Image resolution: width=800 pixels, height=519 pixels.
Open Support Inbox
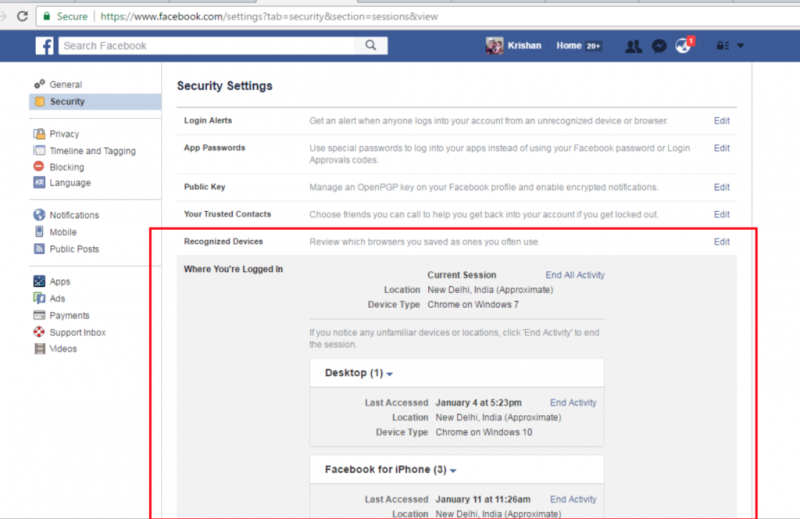click(x=78, y=332)
